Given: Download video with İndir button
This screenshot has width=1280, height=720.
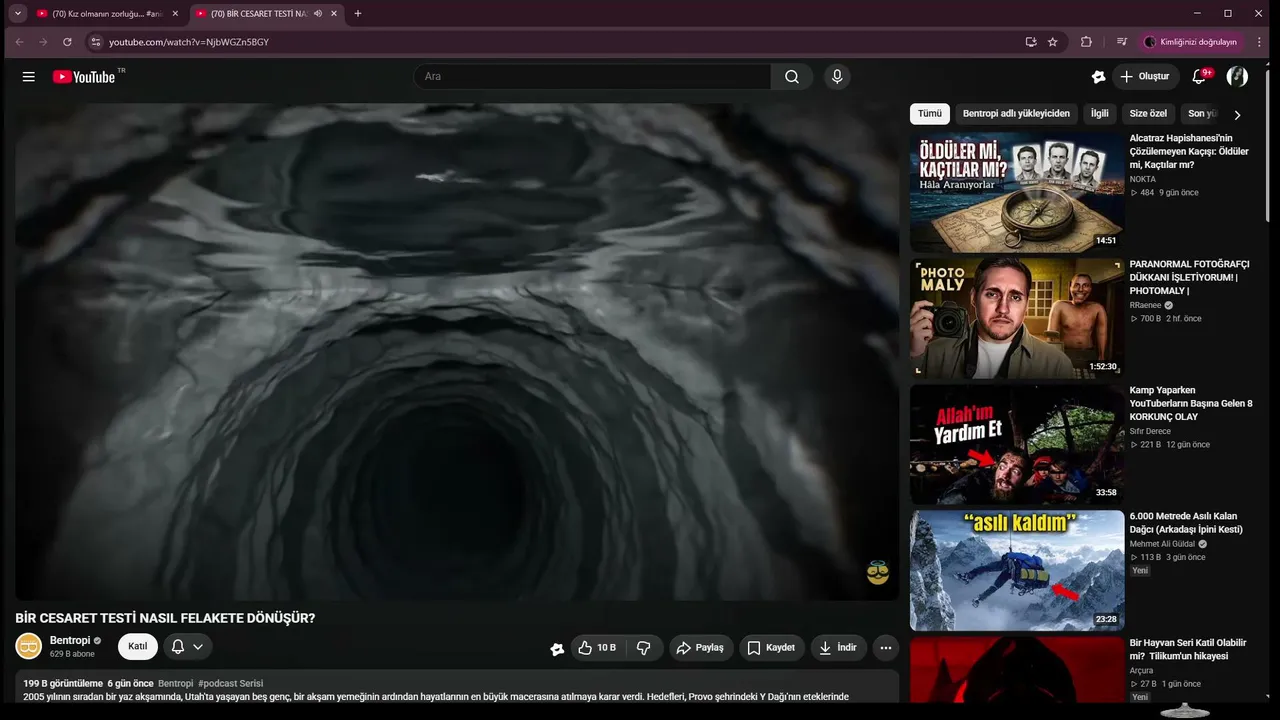Looking at the screenshot, I should point(838,648).
